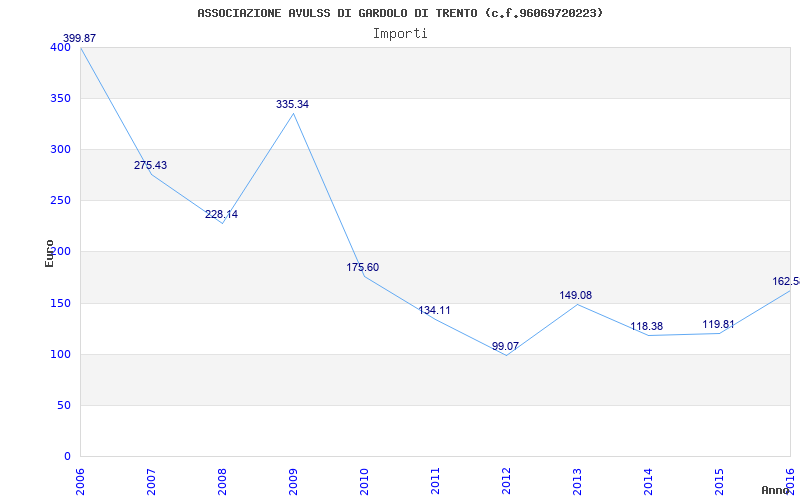Click the 2011 x-axis year label
This screenshot has height=500, width=800.
click(x=435, y=481)
